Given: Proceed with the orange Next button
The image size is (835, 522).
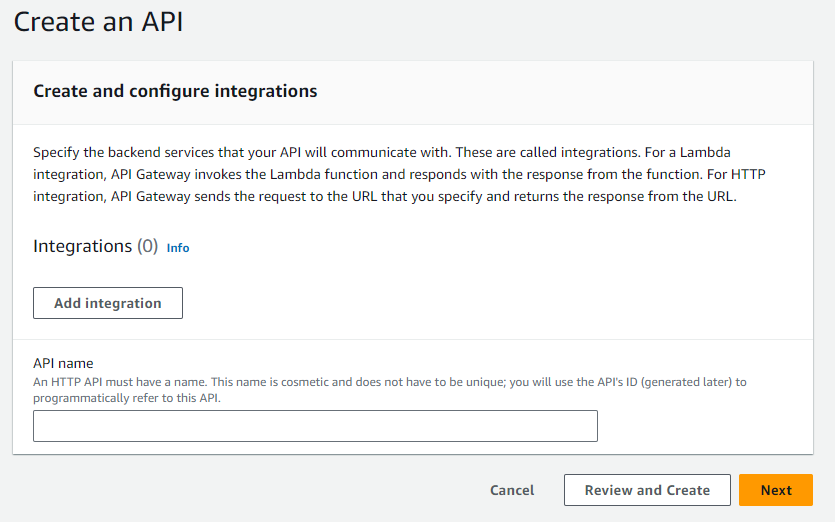Looking at the screenshot, I should point(776,490).
